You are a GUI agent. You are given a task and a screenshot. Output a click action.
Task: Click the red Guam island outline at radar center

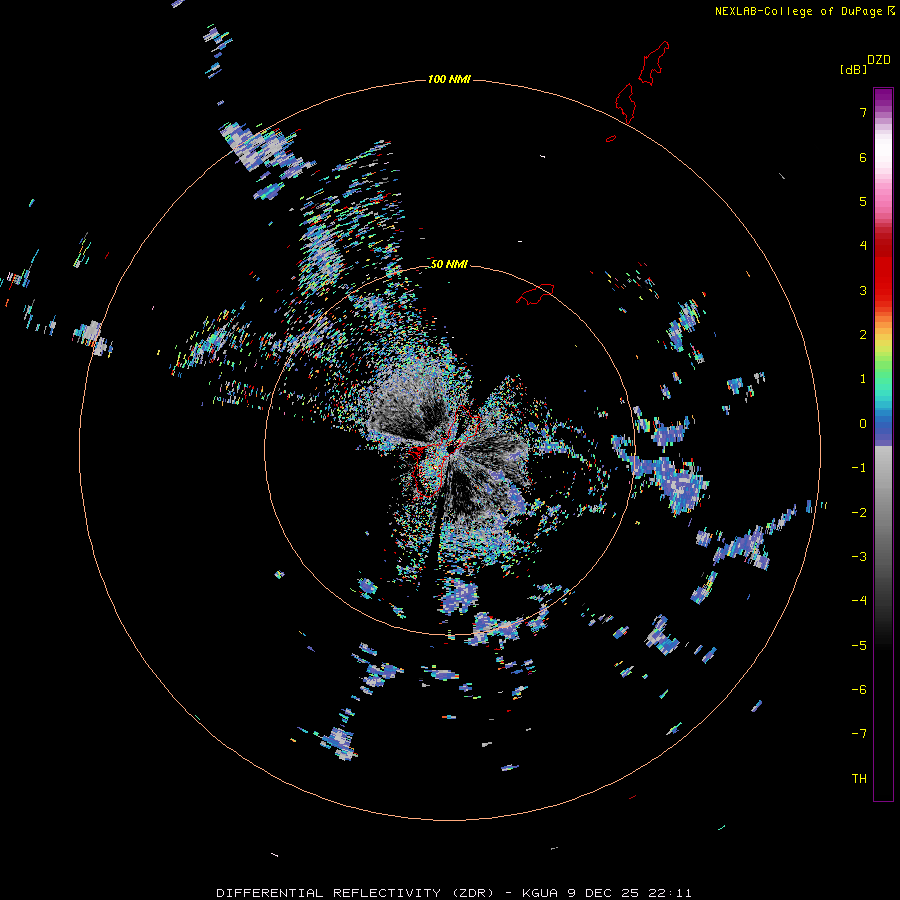click(447, 451)
